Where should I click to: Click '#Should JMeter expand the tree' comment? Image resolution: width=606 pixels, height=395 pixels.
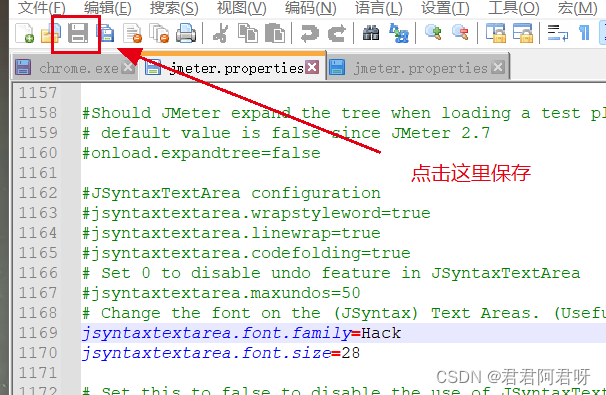(344, 113)
